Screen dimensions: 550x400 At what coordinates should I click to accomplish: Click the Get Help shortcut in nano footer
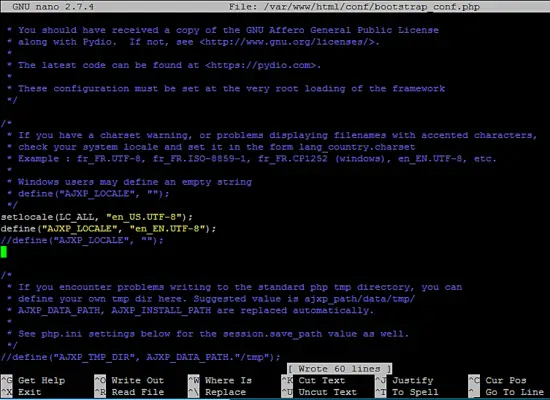[x=33, y=380]
